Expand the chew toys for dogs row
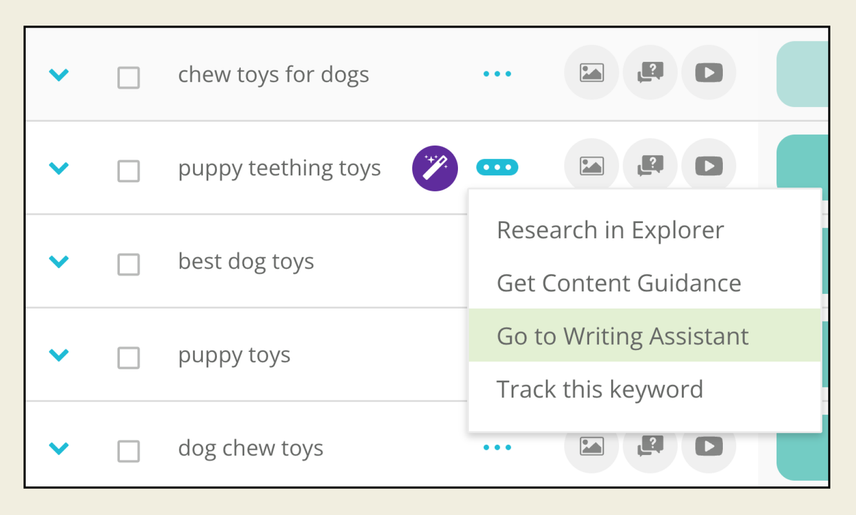856x515 pixels. pyautogui.click(x=59, y=75)
